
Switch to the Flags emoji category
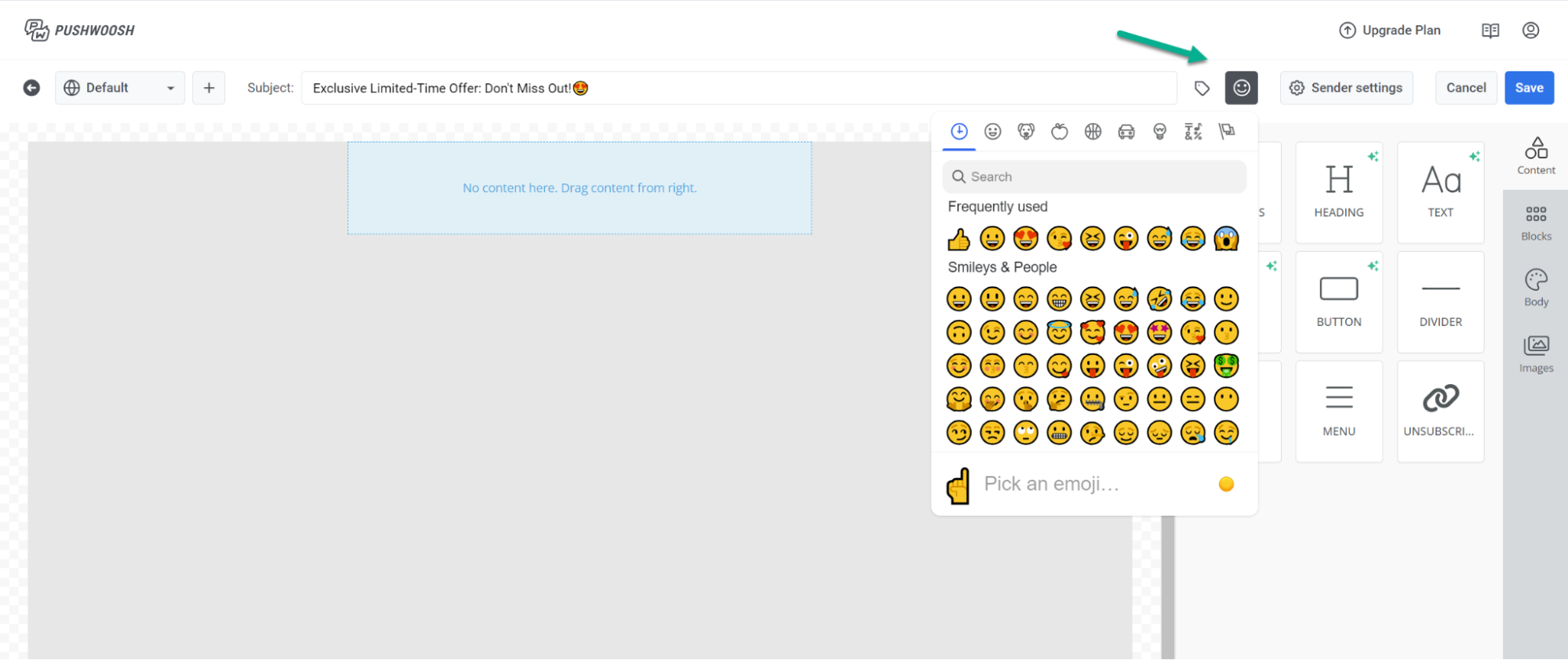pyautogui.click(x=1227, y=132)
